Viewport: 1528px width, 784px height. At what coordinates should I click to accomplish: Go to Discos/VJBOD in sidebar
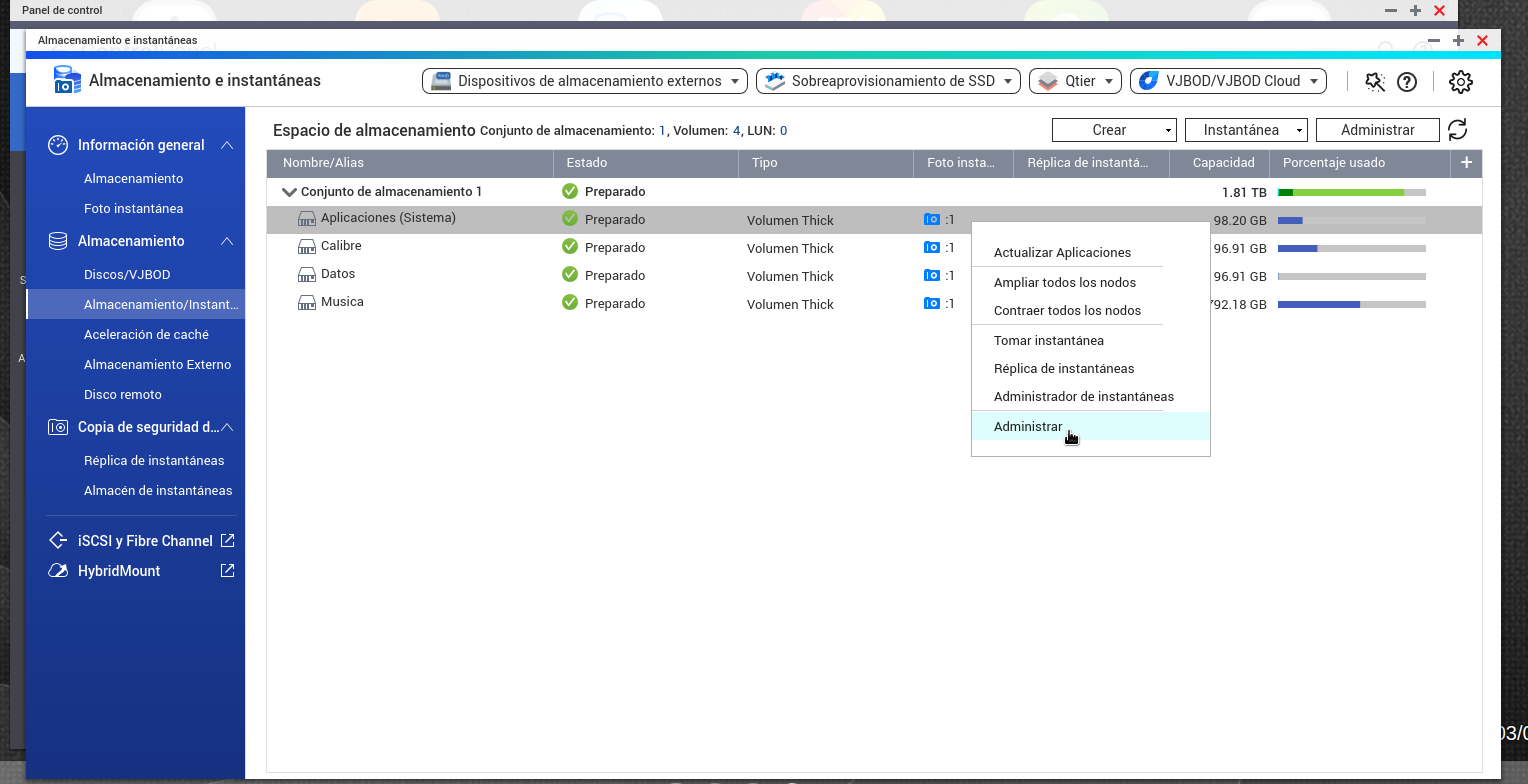127,275
